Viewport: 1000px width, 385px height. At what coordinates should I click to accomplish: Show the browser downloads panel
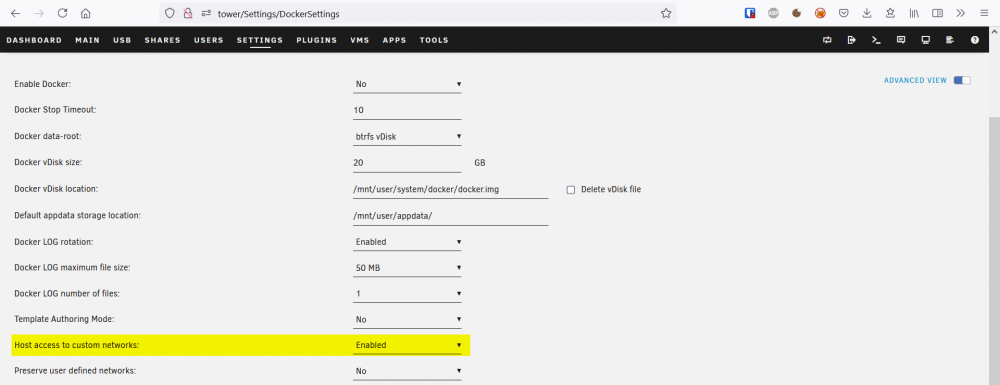(x=867, y=13)
